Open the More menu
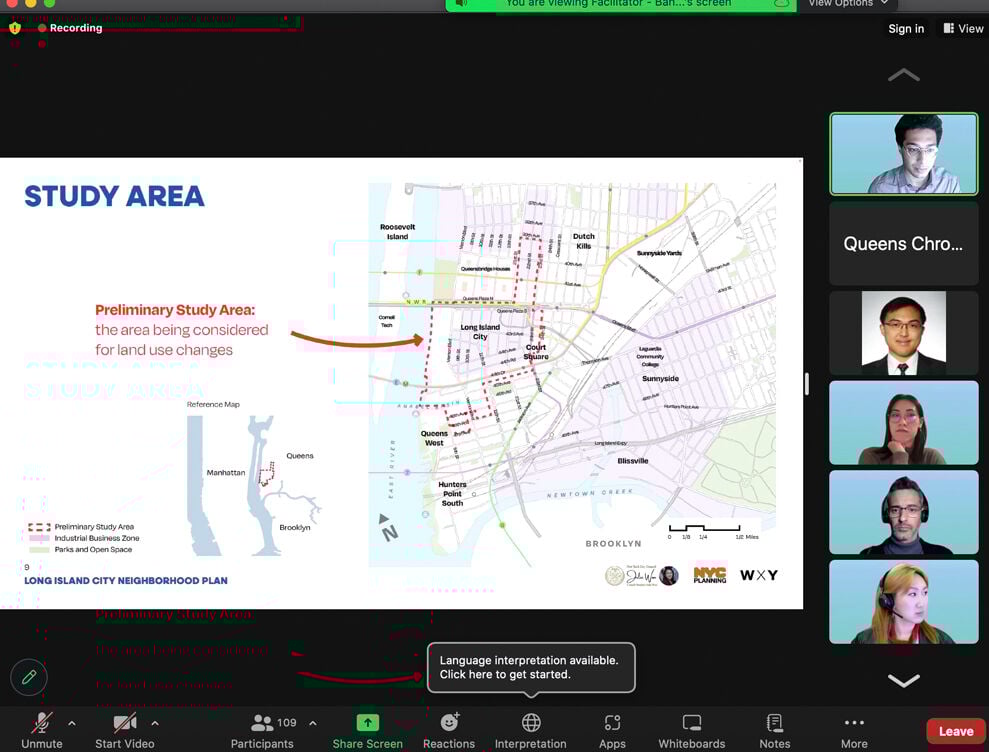 tap(854, 723)
